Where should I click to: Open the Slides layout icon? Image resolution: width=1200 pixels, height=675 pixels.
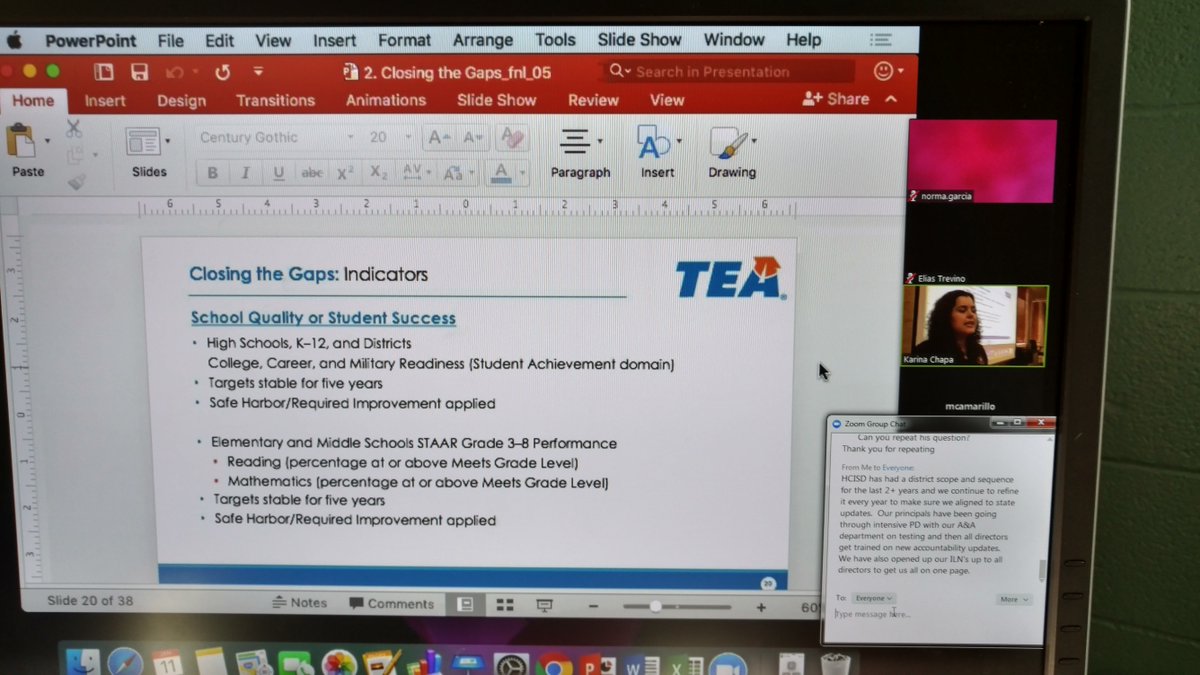pyautogui.click(x=143, y=141)
